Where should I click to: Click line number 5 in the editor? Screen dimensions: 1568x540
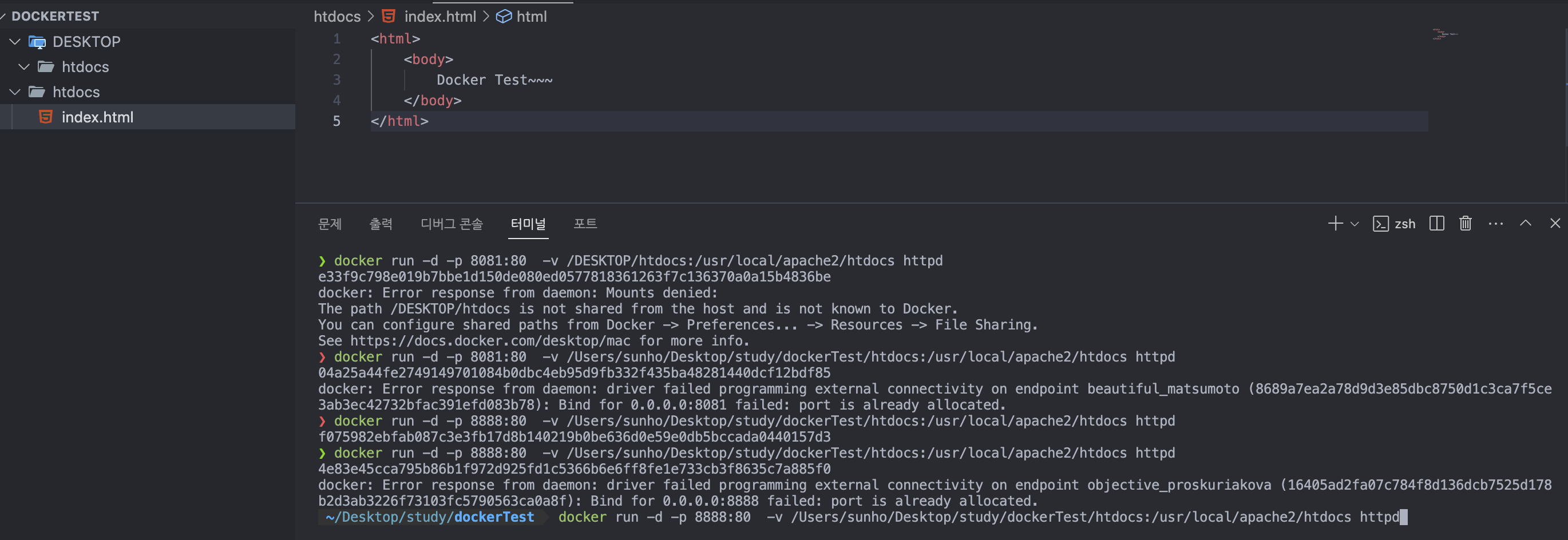336,121
